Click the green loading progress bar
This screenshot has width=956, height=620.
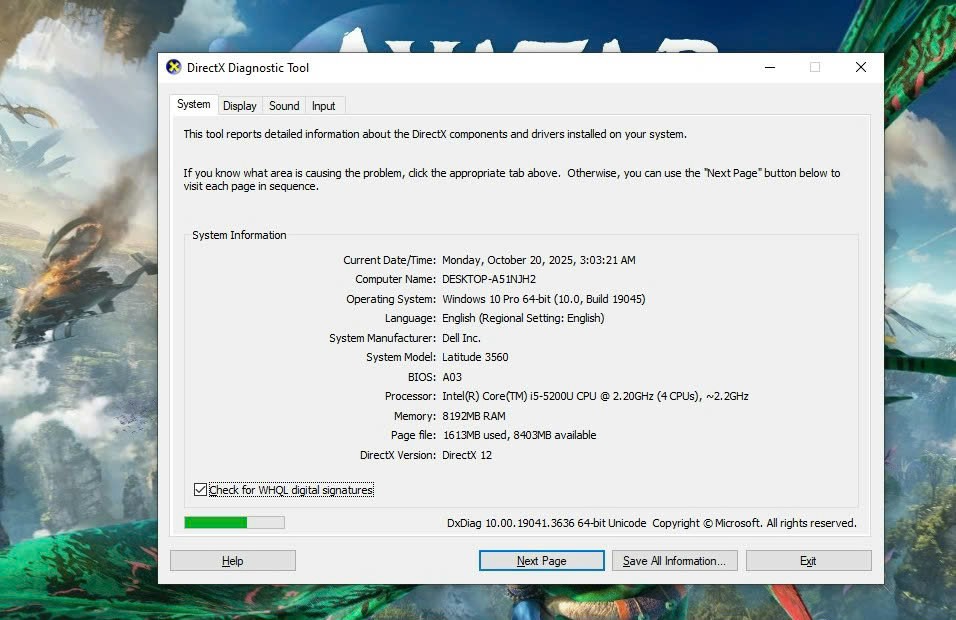tap(234, 523)
